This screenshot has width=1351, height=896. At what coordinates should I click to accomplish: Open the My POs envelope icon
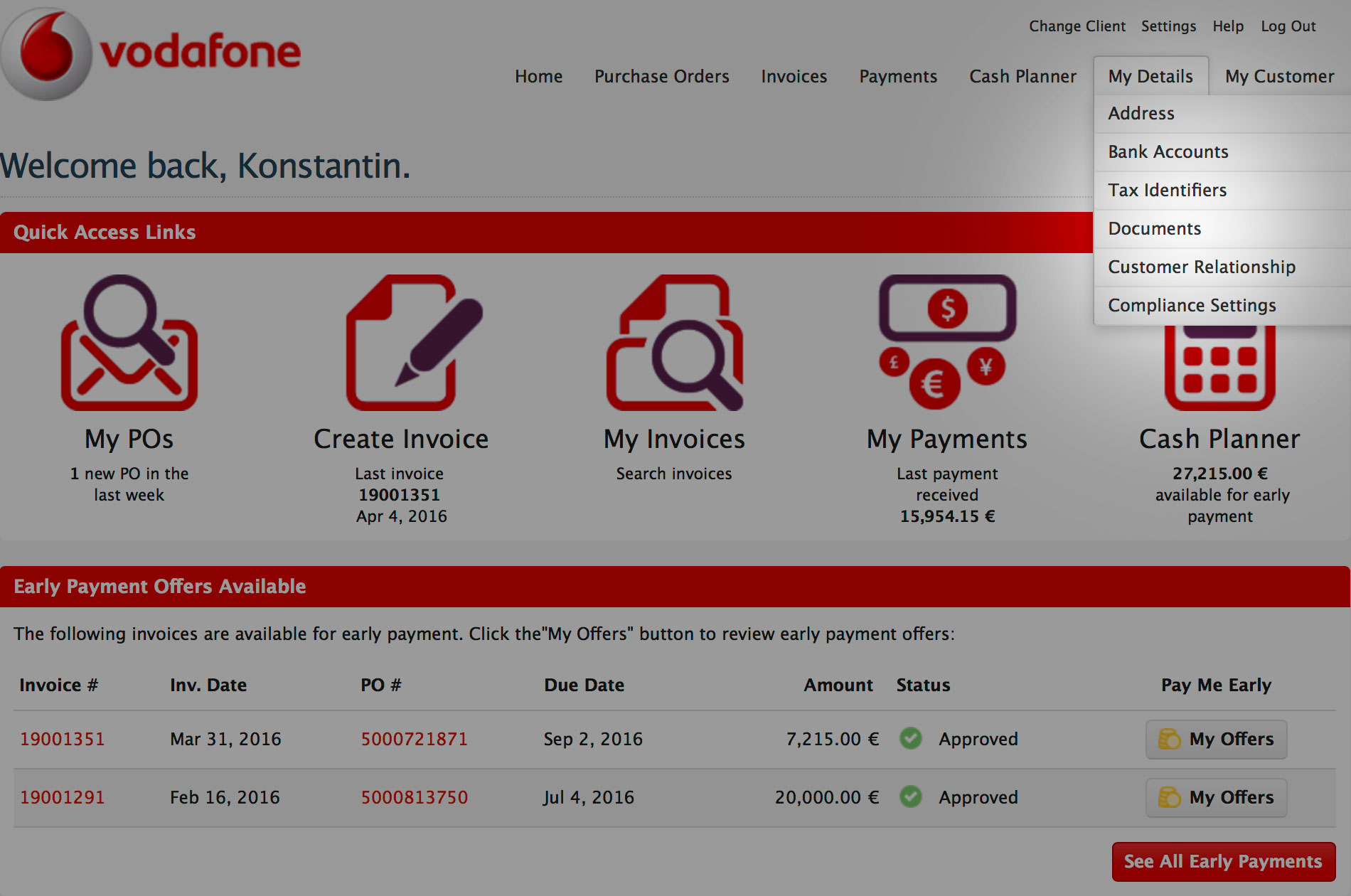[129, 343]
